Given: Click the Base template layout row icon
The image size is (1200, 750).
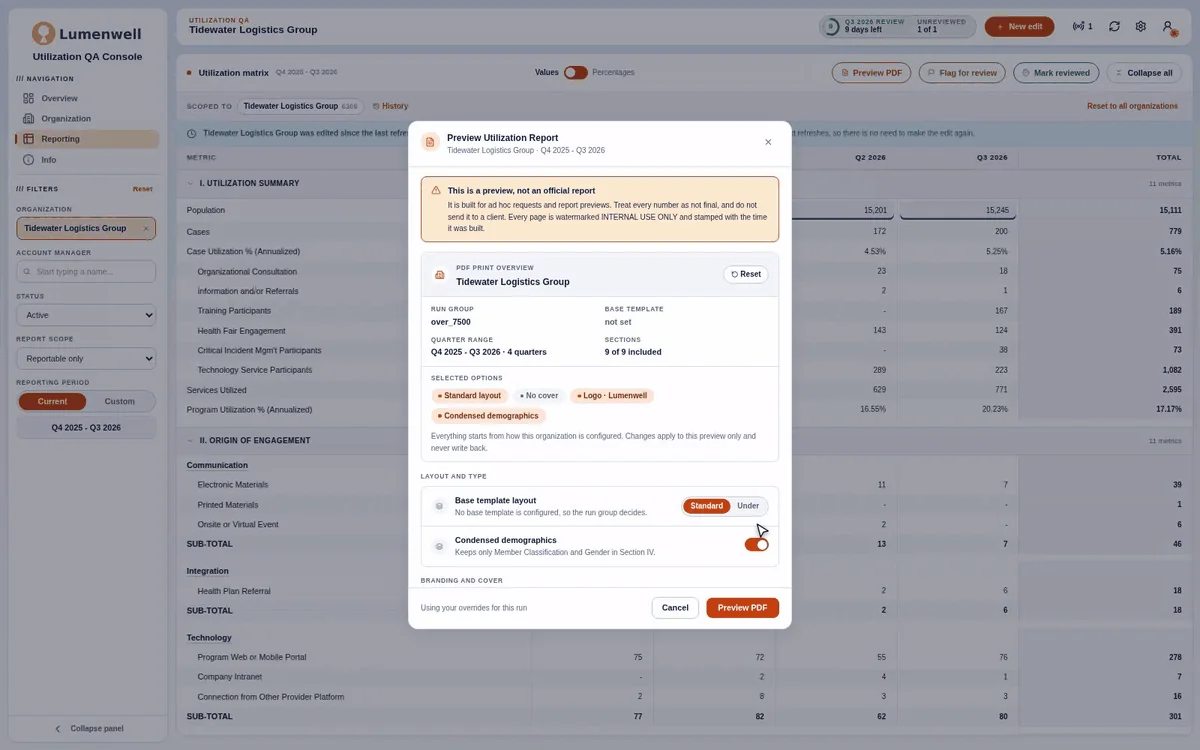Looking at the screenshot, I should (x=439, y=507).
